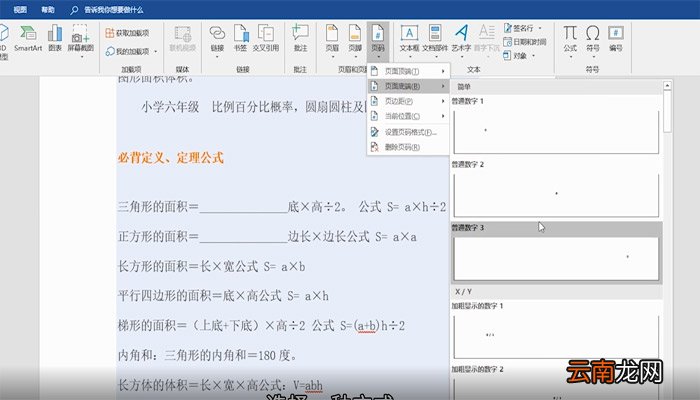This screenshot has width=700, height=400.
Task: Insert a bookmark (书签)
Action: point(240,38)
